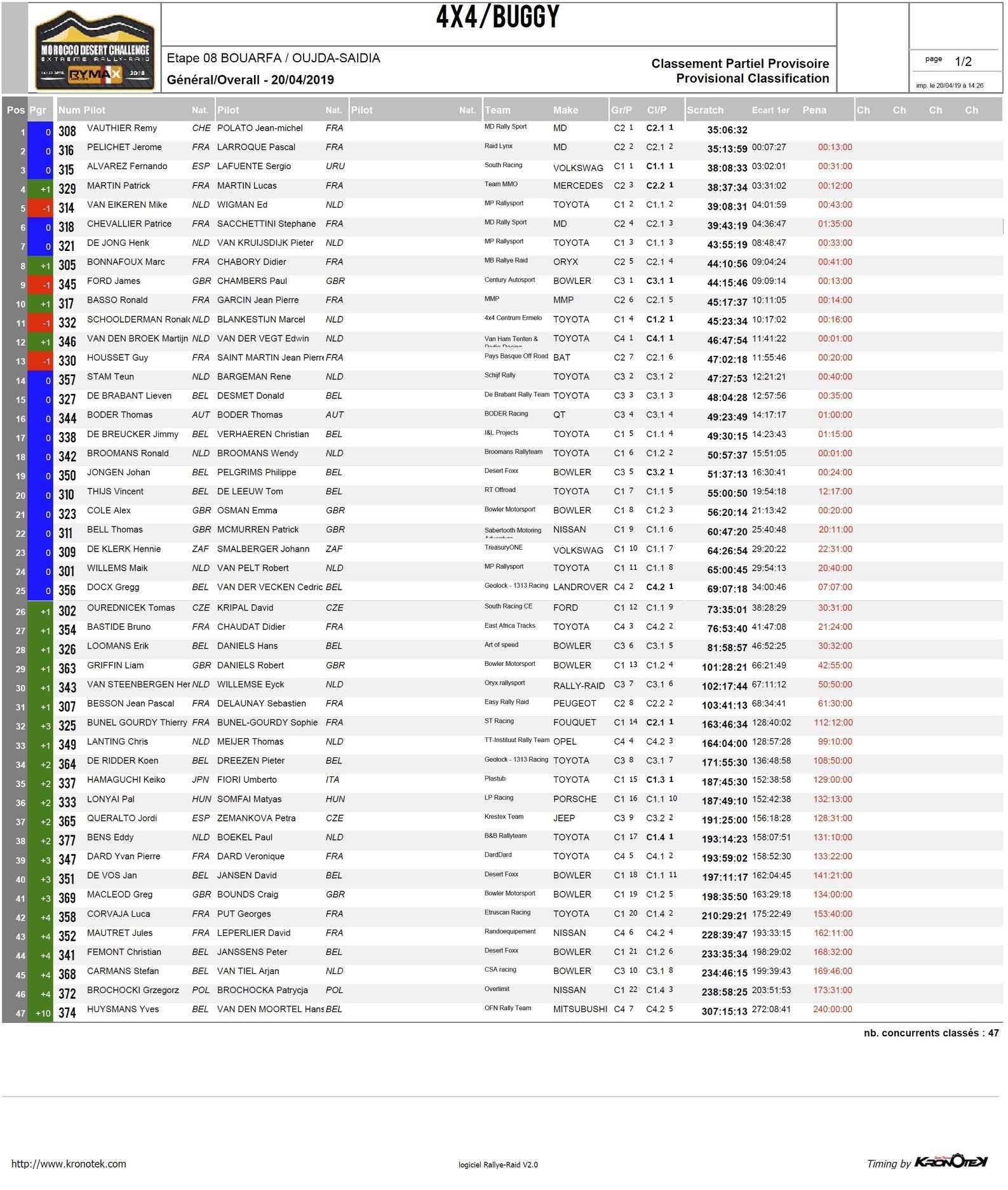This screenshot has height=1190, width=1008.
Task: Click 'nb. concurrents classés : 47' text
Action: [931, 1033]
